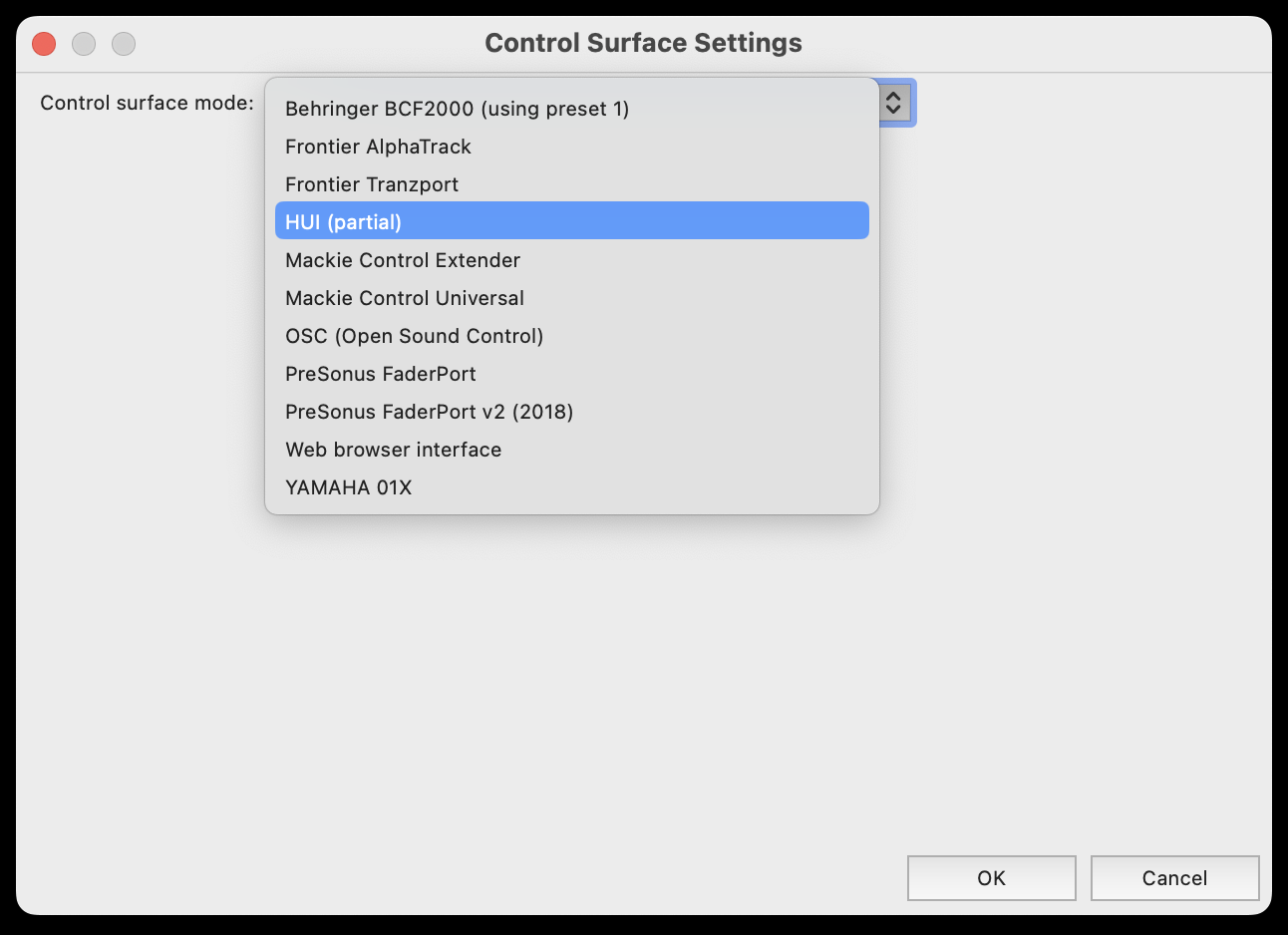The image size is (1288, 935).
Task: Choose YAMAHA 01X from the list
Action: 571,487
